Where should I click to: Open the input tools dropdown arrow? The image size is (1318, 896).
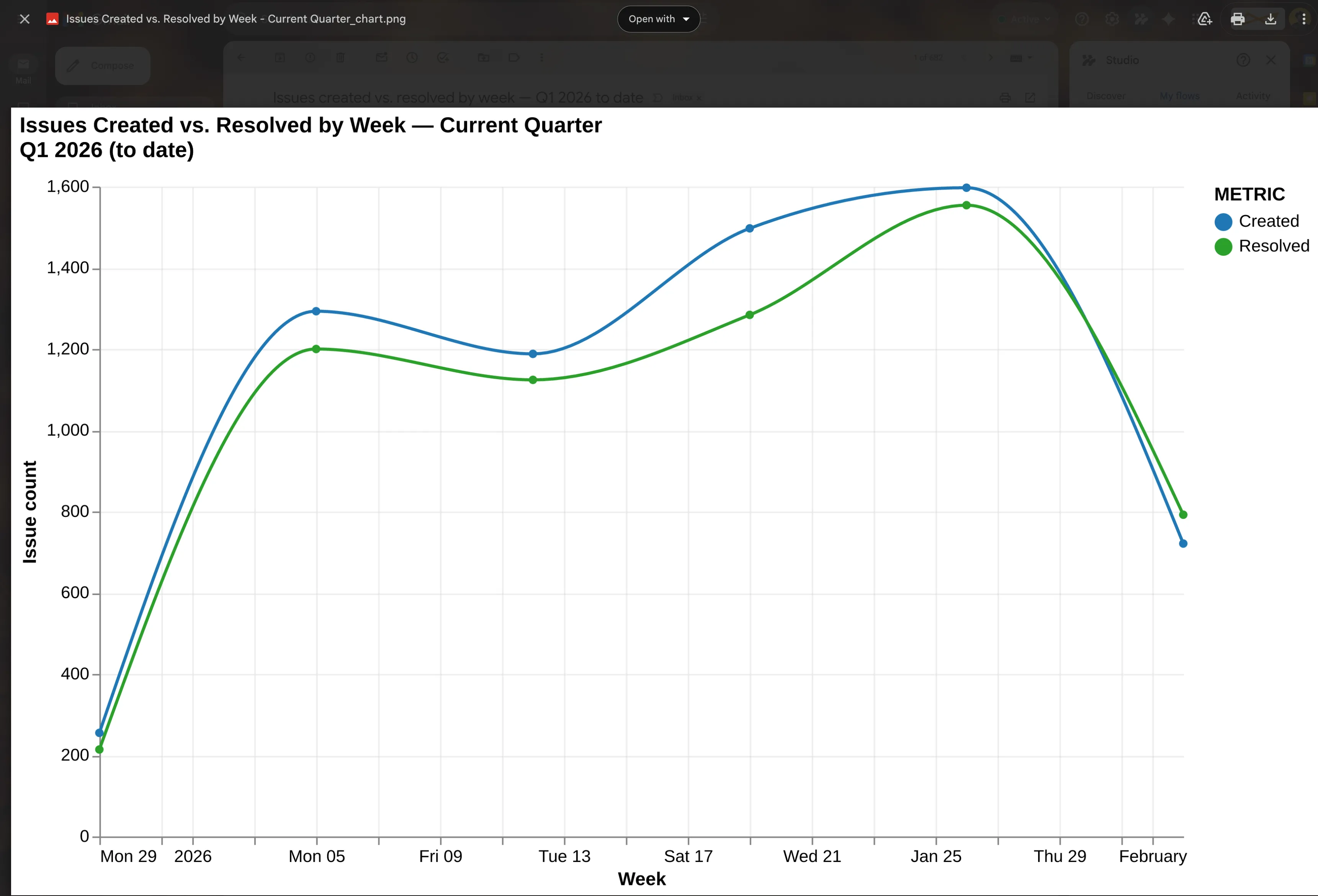click(x=1031, y=57)
